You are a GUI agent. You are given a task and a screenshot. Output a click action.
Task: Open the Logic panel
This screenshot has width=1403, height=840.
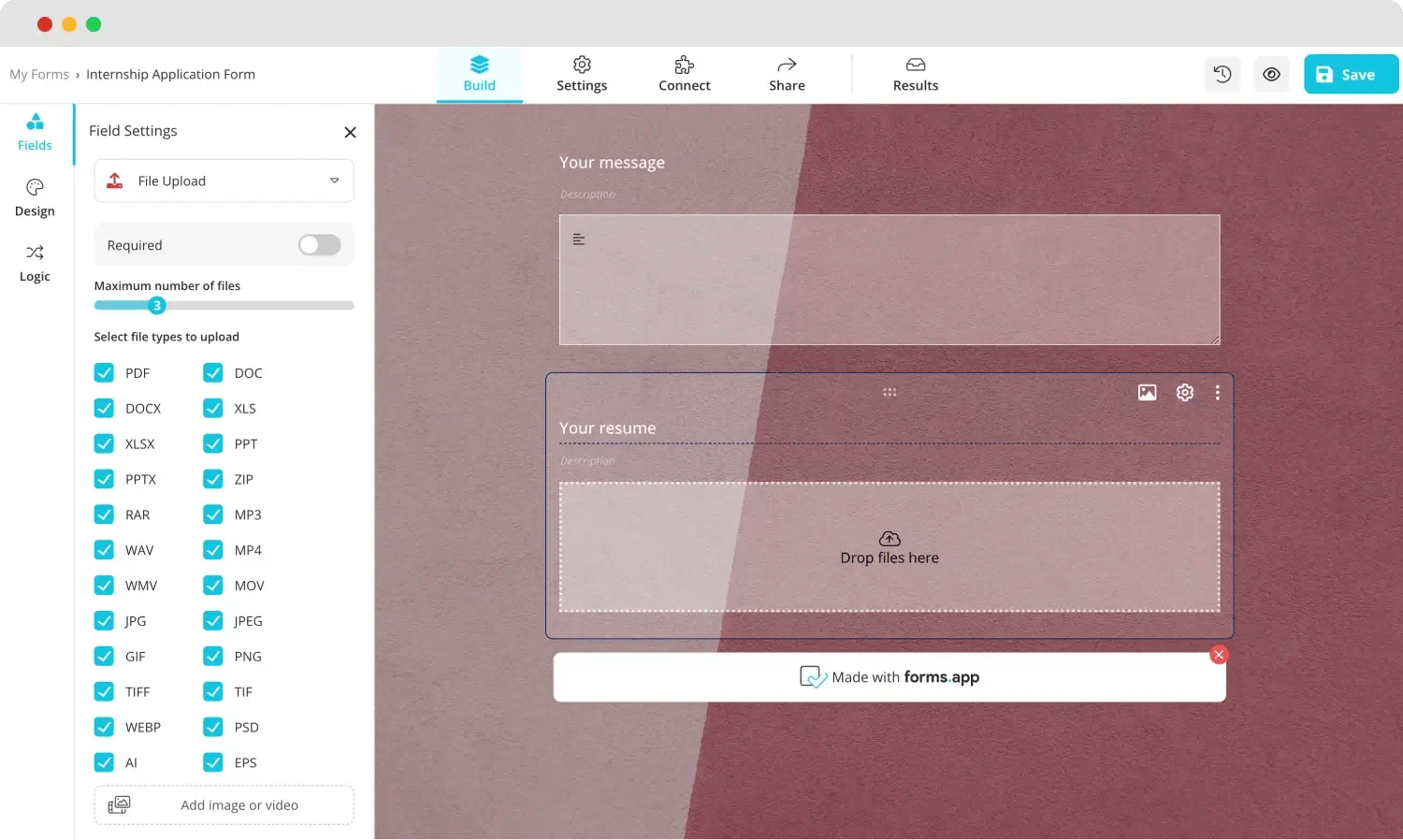pos(35,262)
